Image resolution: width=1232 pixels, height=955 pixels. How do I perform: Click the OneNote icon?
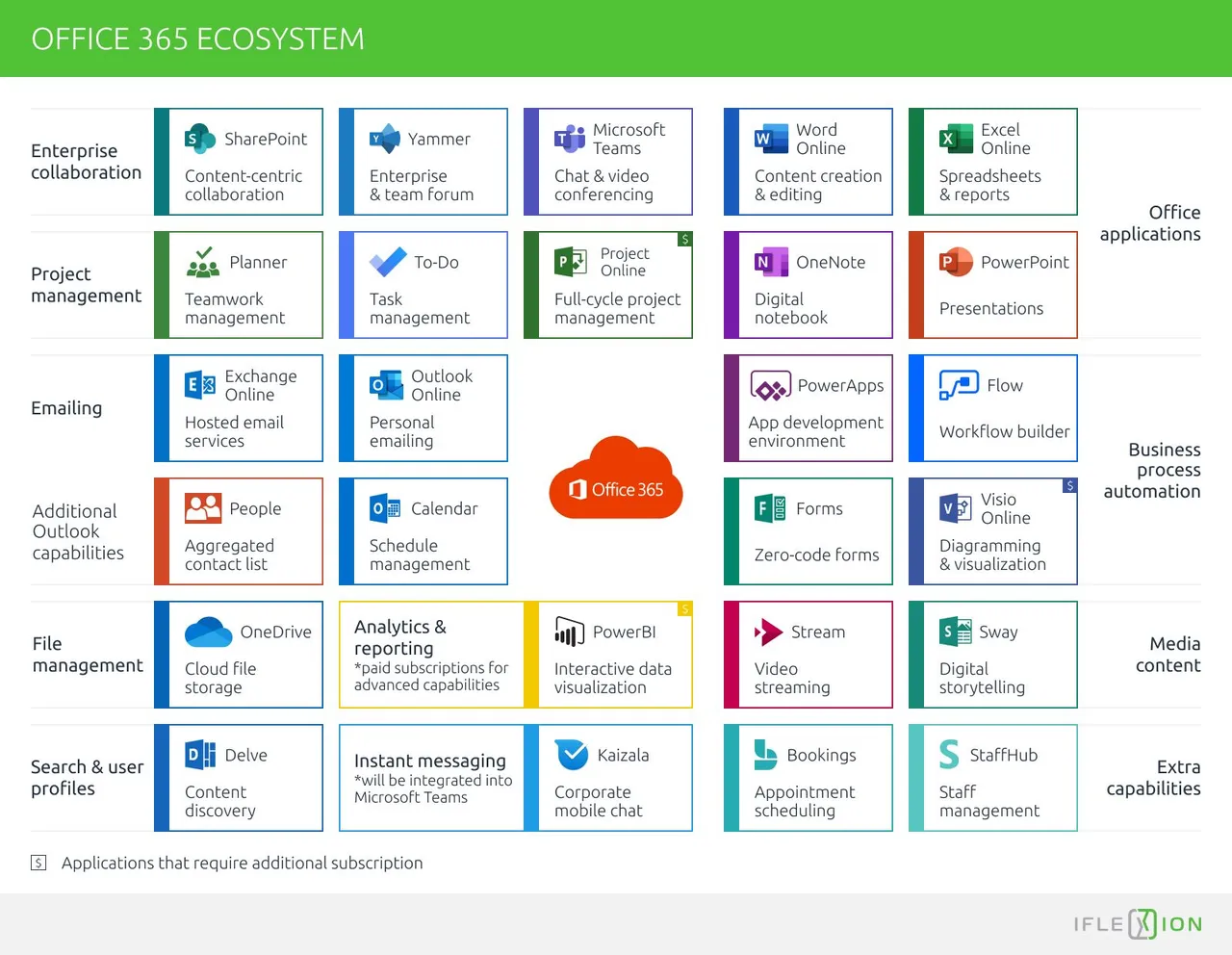[x=771, y=262]
